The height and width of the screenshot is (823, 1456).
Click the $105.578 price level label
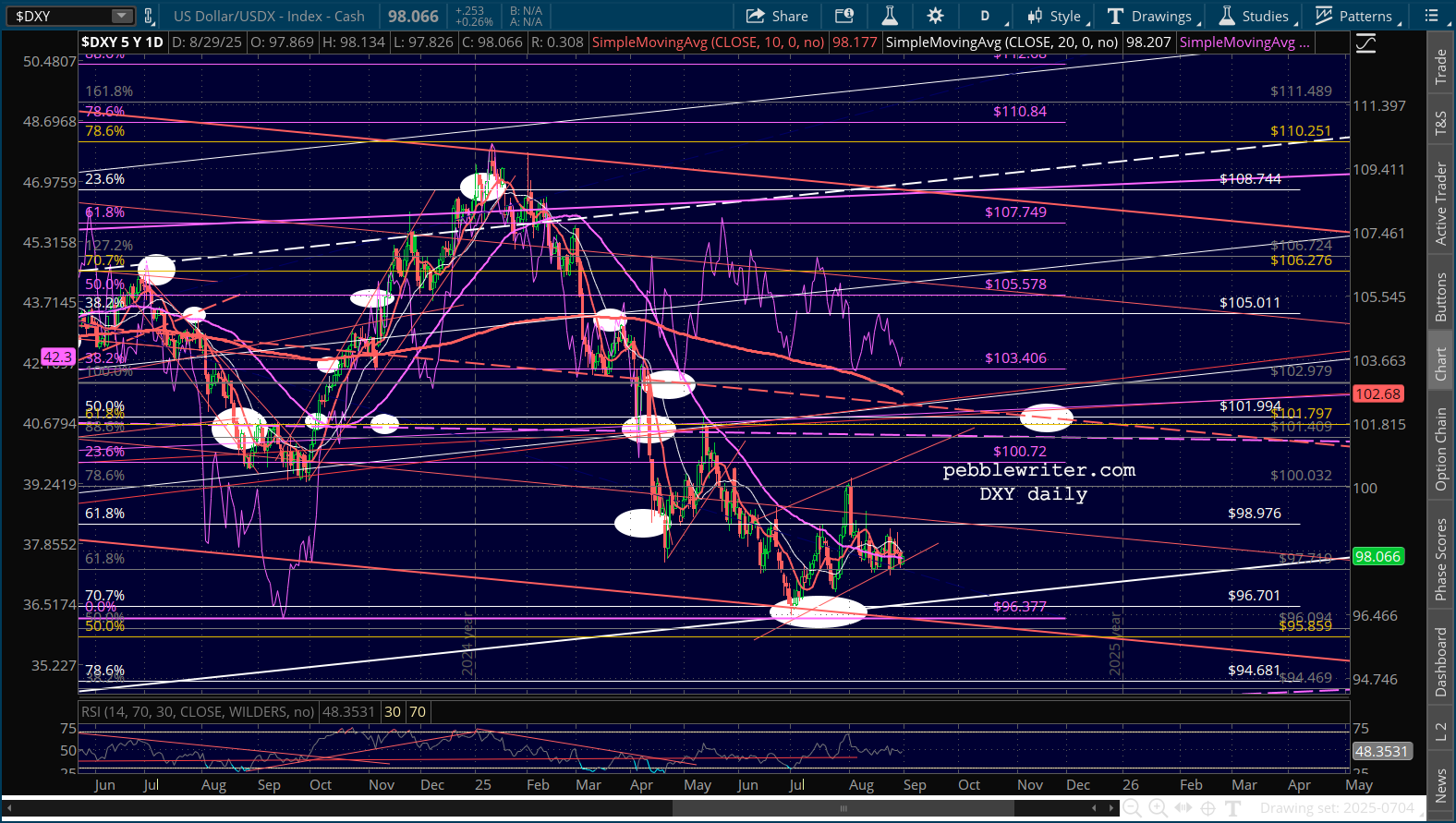(1015, 284)
